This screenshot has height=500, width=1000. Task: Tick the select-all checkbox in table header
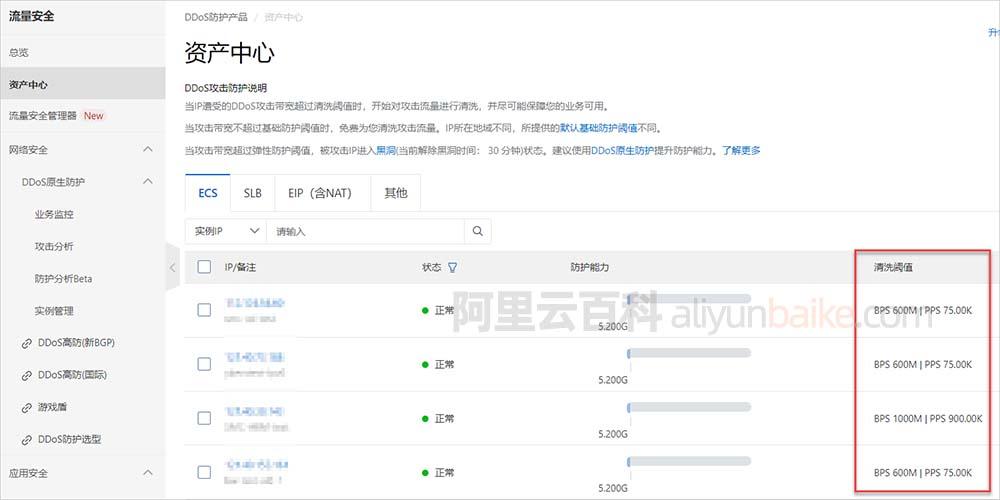pos(204,267)
